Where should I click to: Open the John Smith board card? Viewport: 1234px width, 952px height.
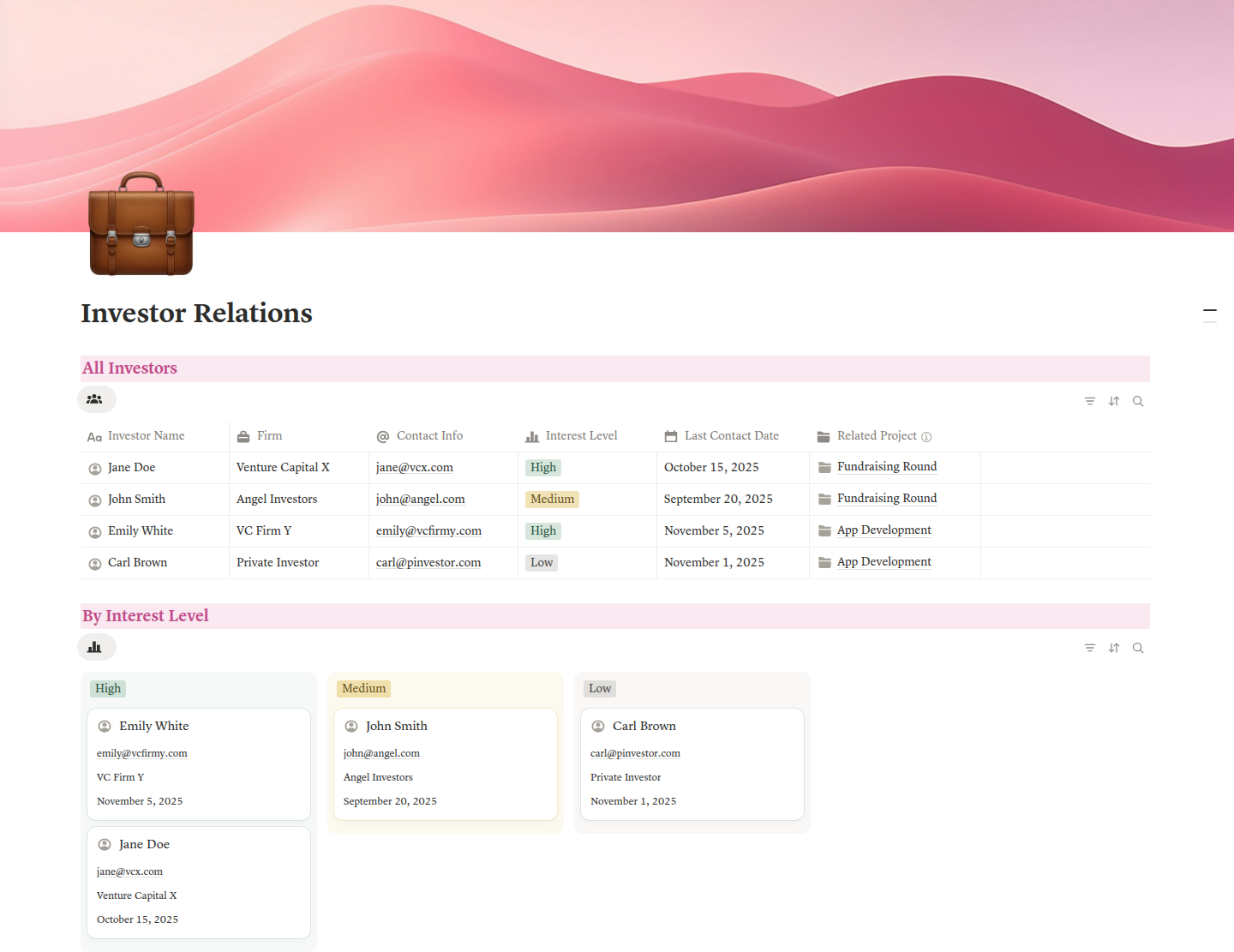point(446,764)
